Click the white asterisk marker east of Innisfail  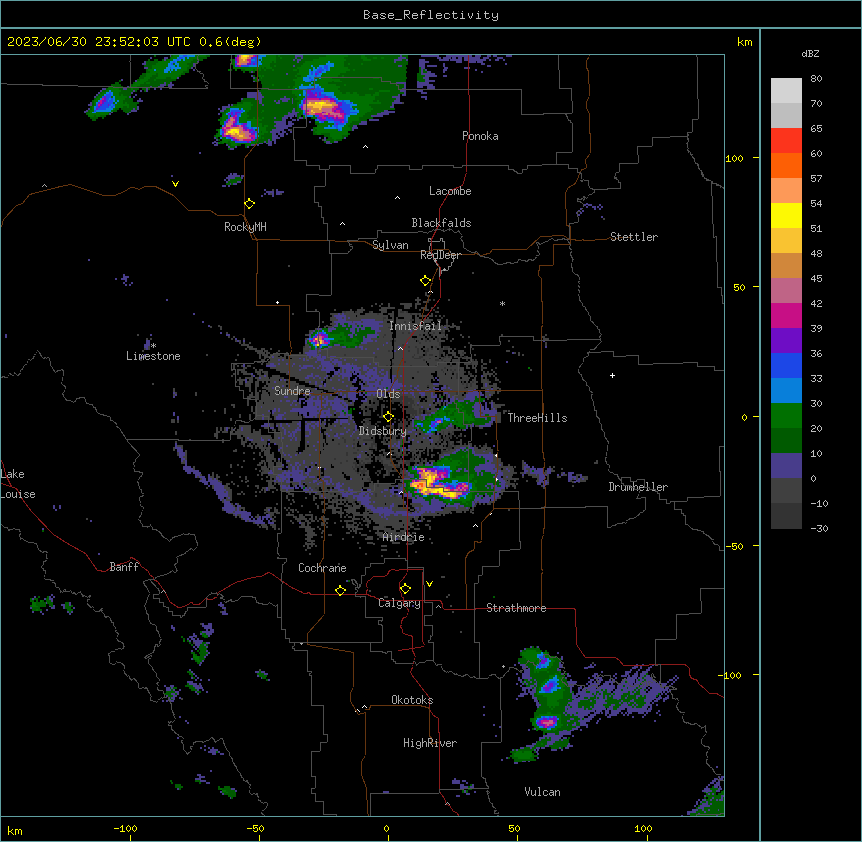[x=502, y=303]
